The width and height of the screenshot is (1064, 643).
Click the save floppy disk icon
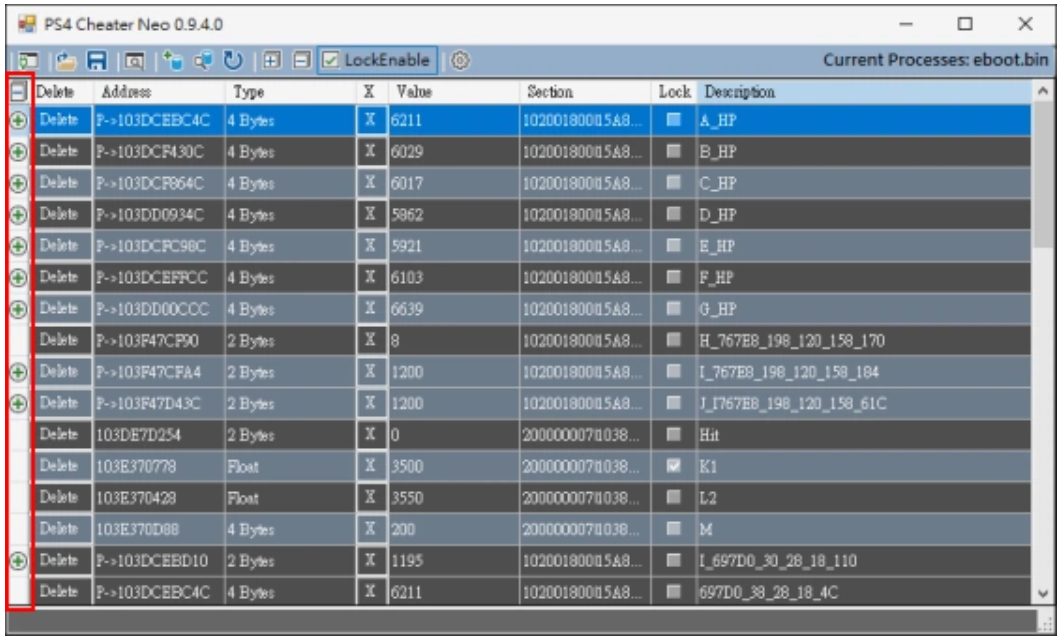click(x=97, y=61)
